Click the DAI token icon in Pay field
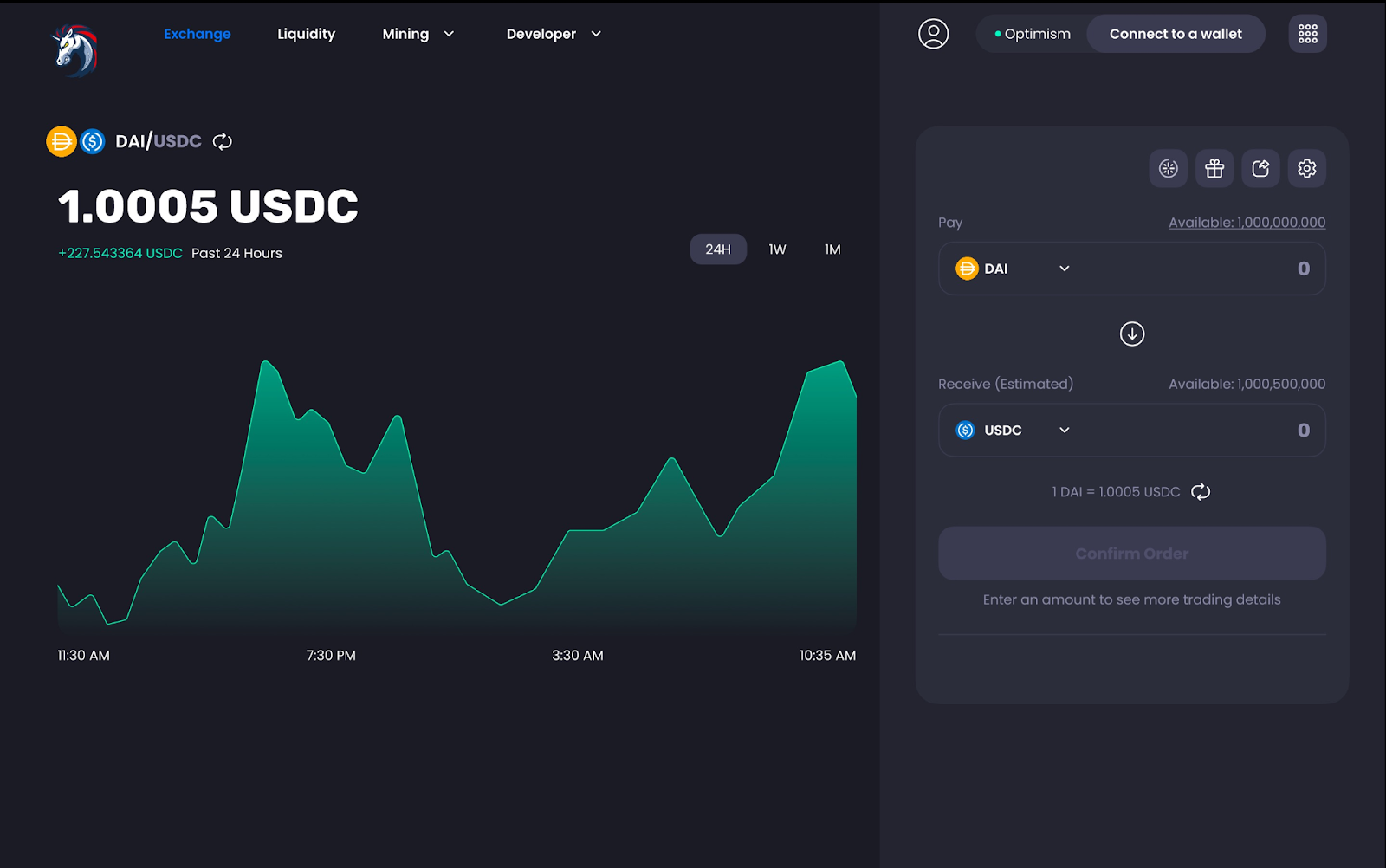The height and width of the screenshot is (868, 1386). pyautogui.click(x=967, y=269)
